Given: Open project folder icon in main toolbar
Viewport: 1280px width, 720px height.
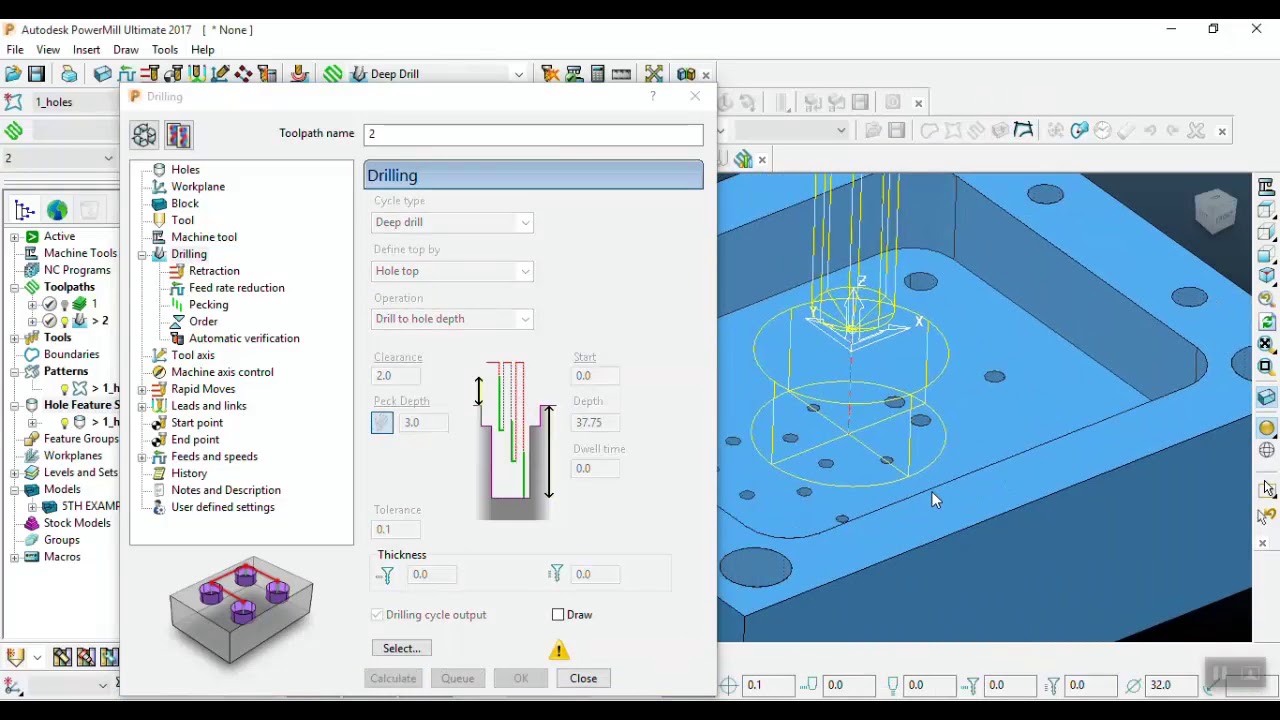Looking at the screenshot, I should (x=13, y=74).
